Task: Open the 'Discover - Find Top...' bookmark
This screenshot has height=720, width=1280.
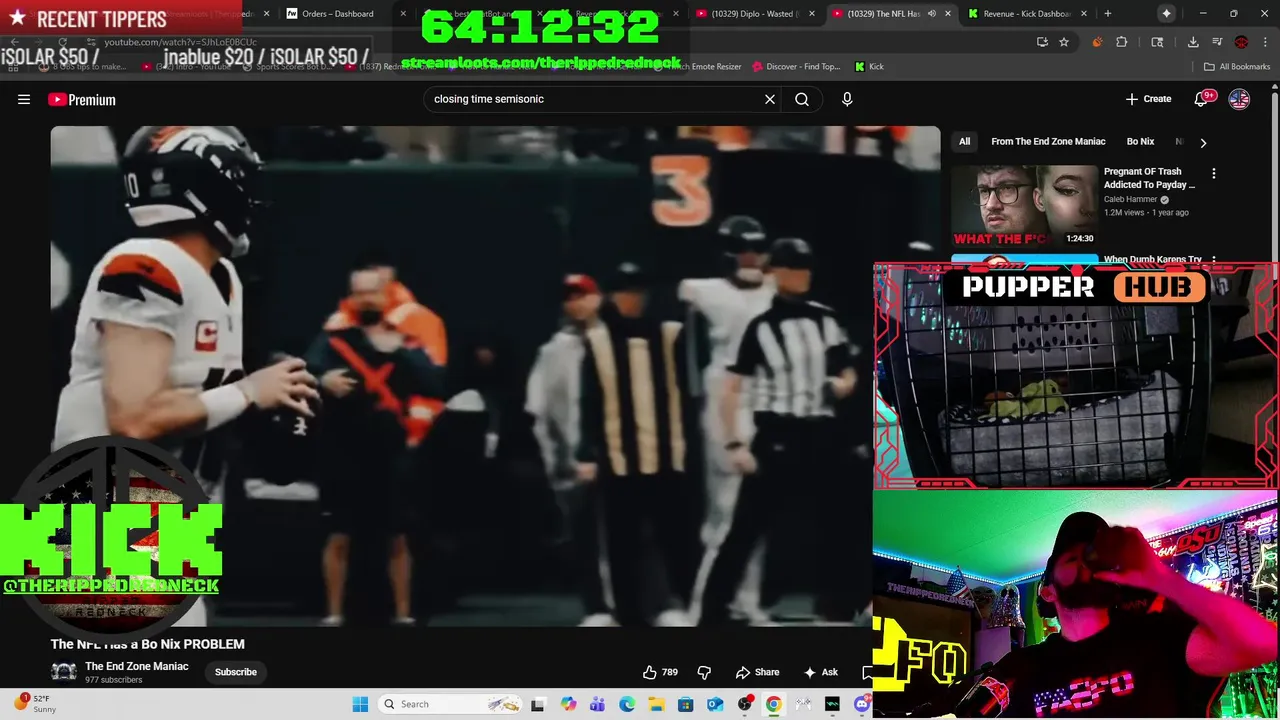Action: point(796,67)
